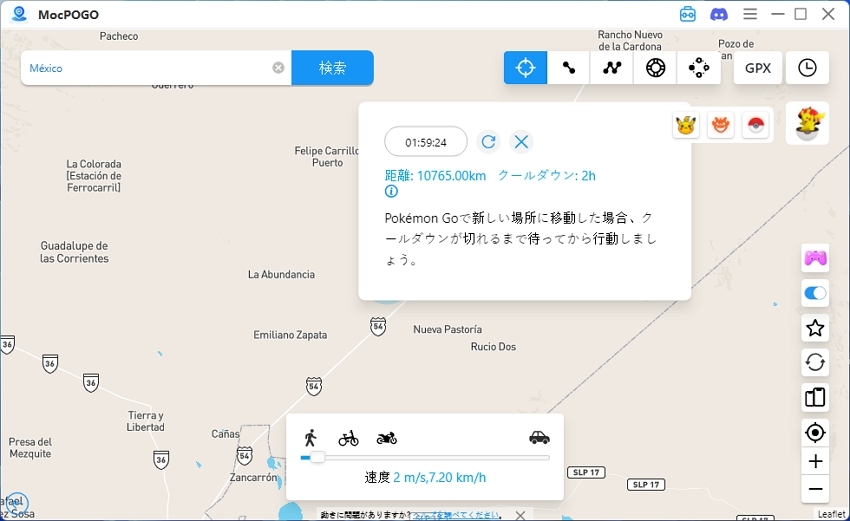Click the クールダウン: 2h text
Image resolution: width=850 pixels, height=521 pixels.
[546, 176]
